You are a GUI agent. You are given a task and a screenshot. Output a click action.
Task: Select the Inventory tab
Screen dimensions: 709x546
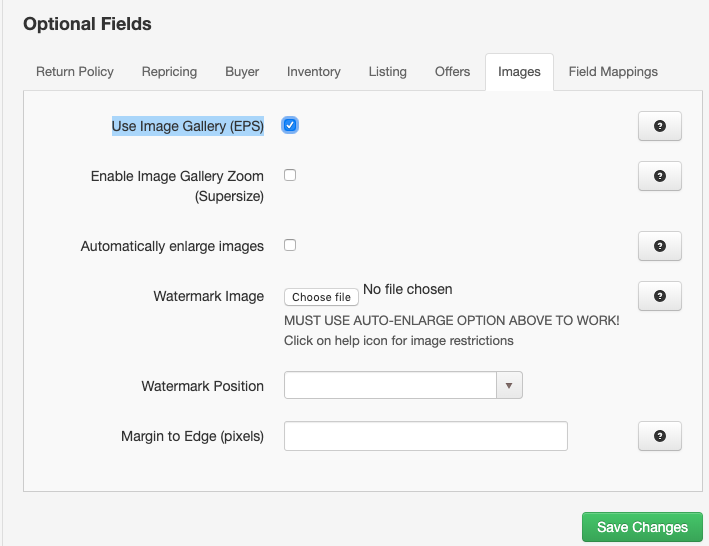pyautogui.click(x=314, y=72)
